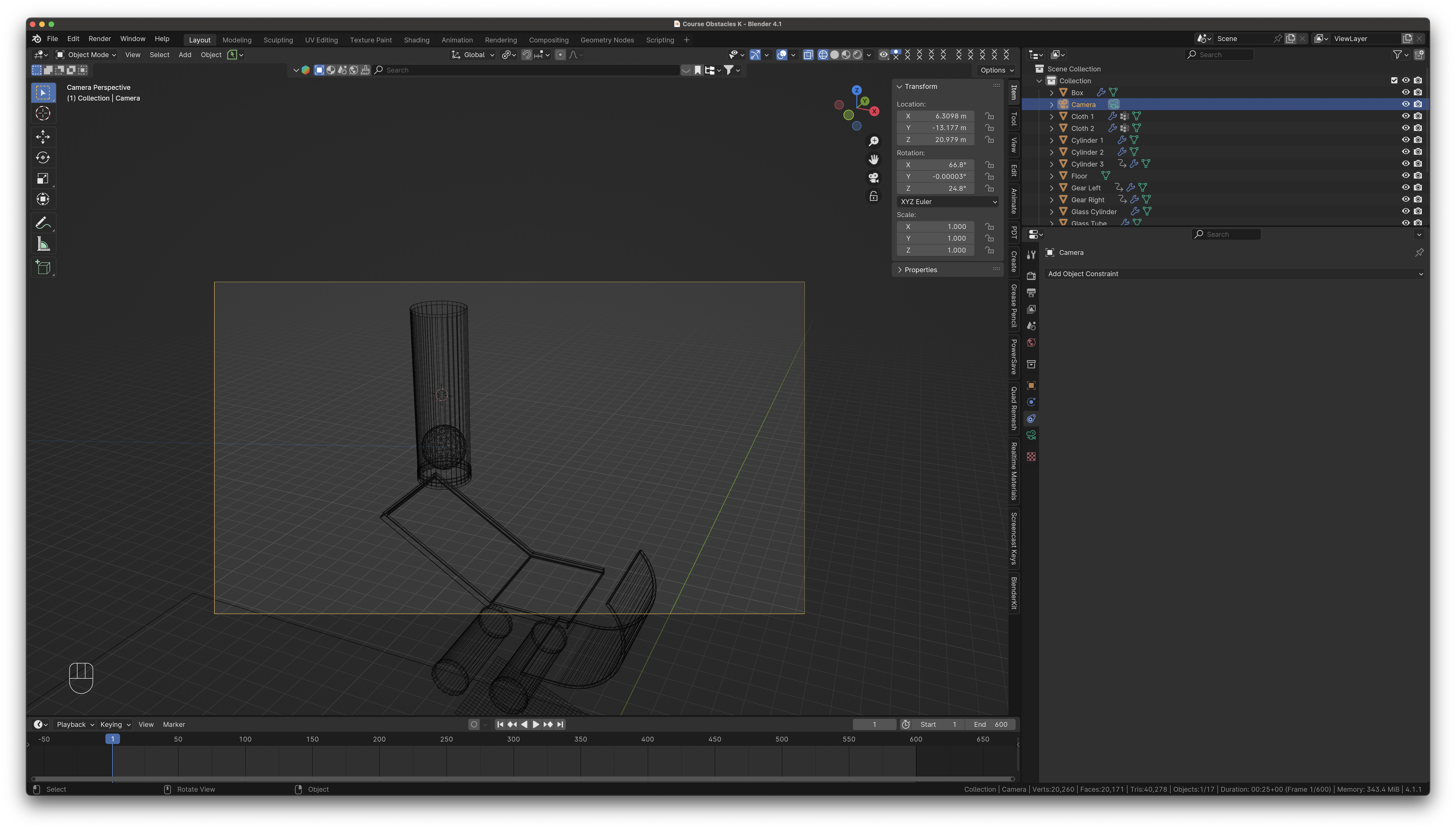Jump to the last frame

pyautogui.click(x=560, y=725)
